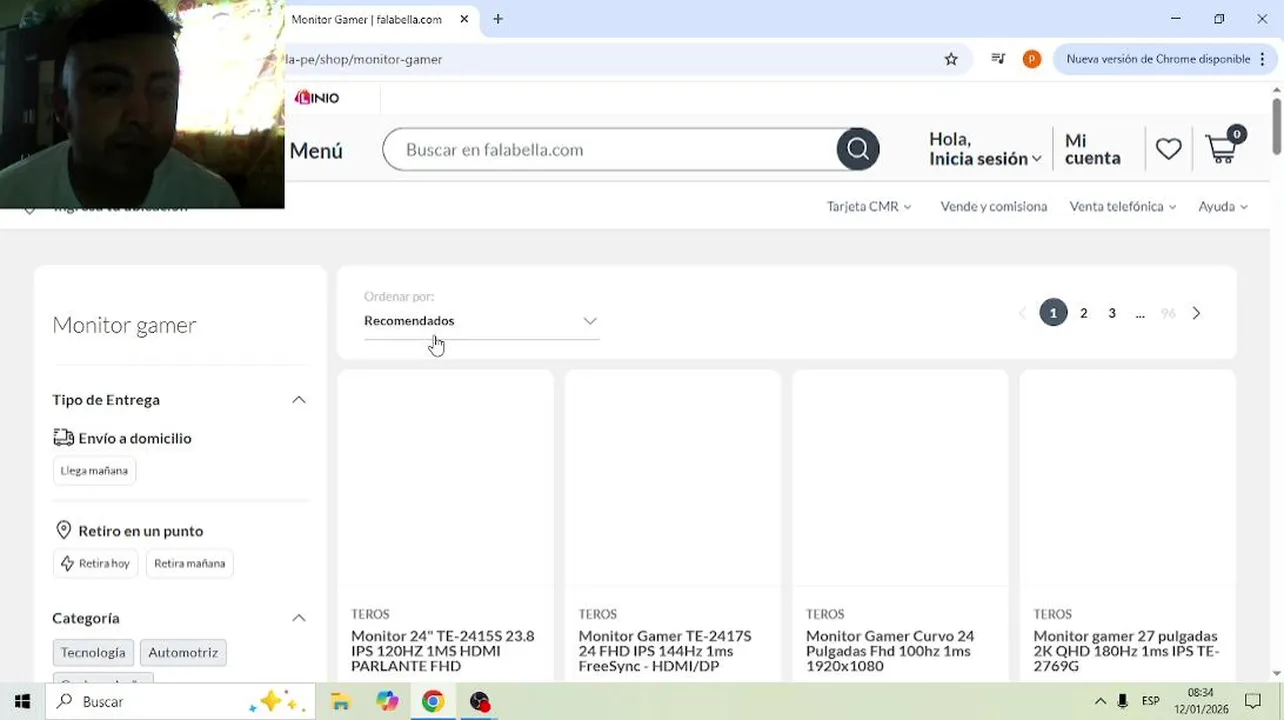Open Monitor Gamer Curvo 24 Pulgadas product
The height and width of the screenshot is (720, 1284).
(x=890, y=651)
